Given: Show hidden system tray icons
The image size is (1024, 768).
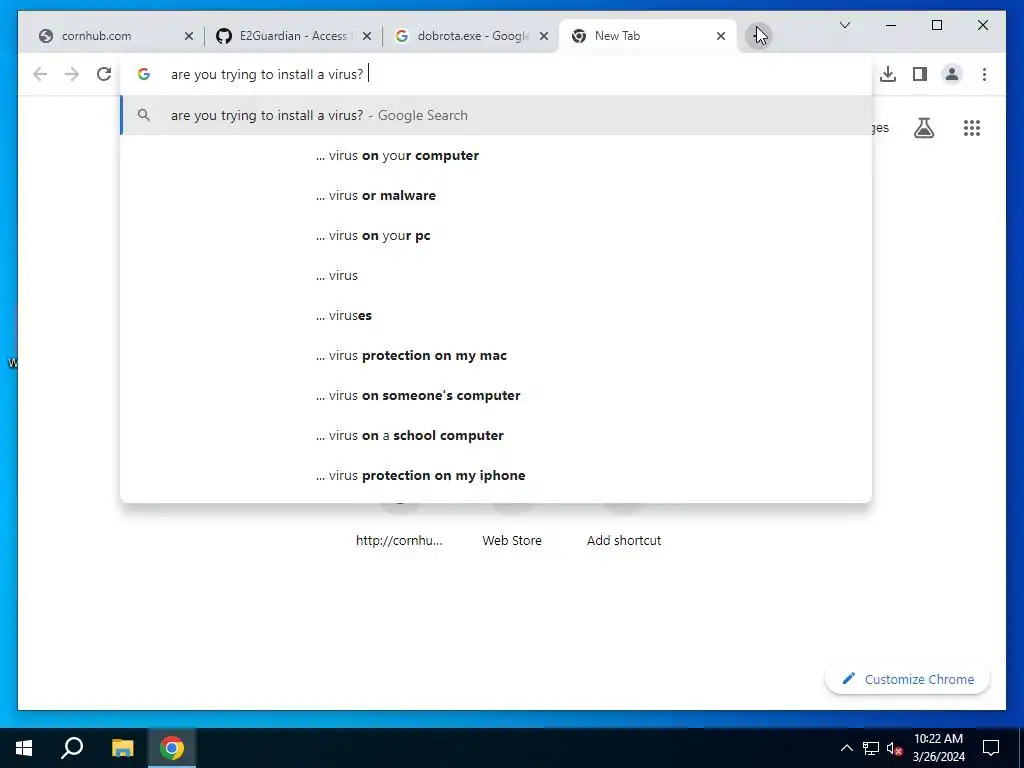Looking at the screenshot, I should tap(846, 748).
